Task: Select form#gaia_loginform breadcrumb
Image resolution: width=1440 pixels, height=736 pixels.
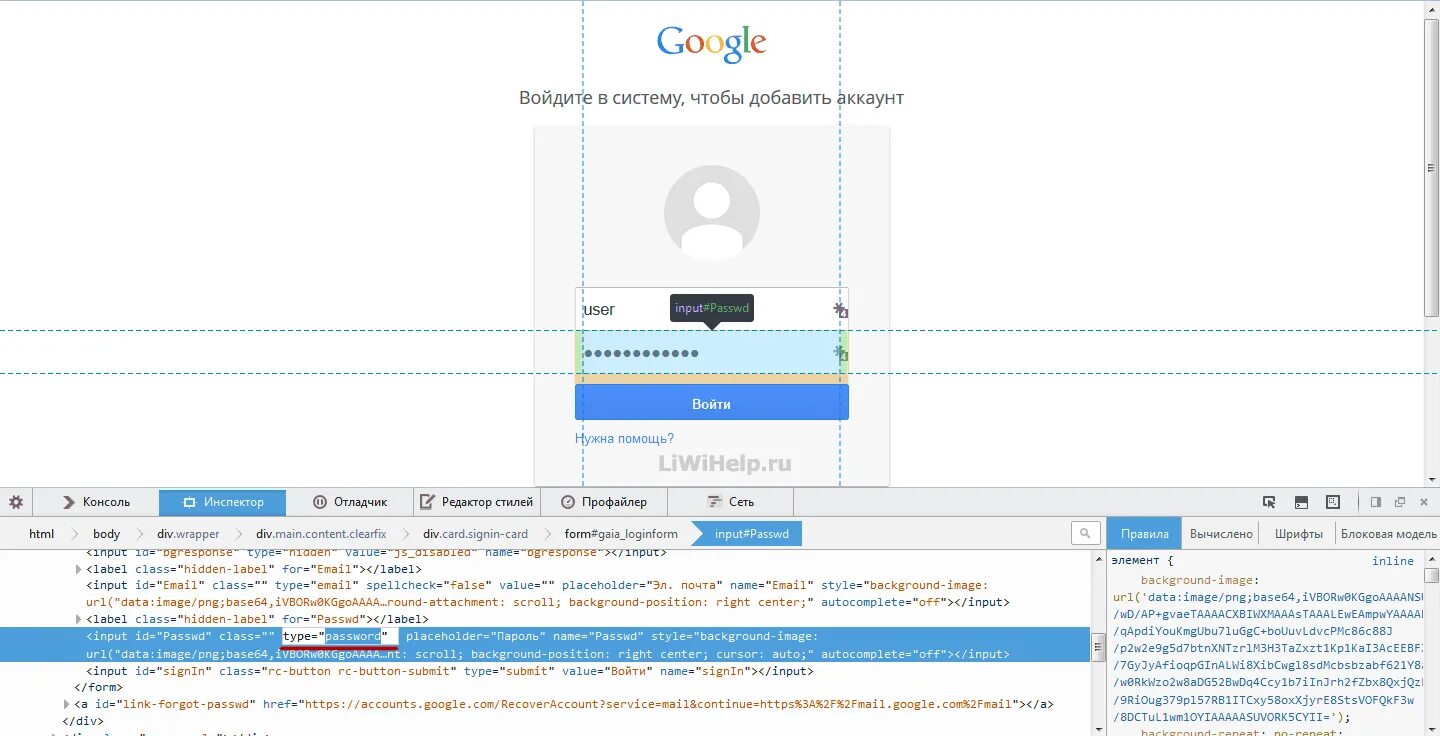Action: point(621,534)
